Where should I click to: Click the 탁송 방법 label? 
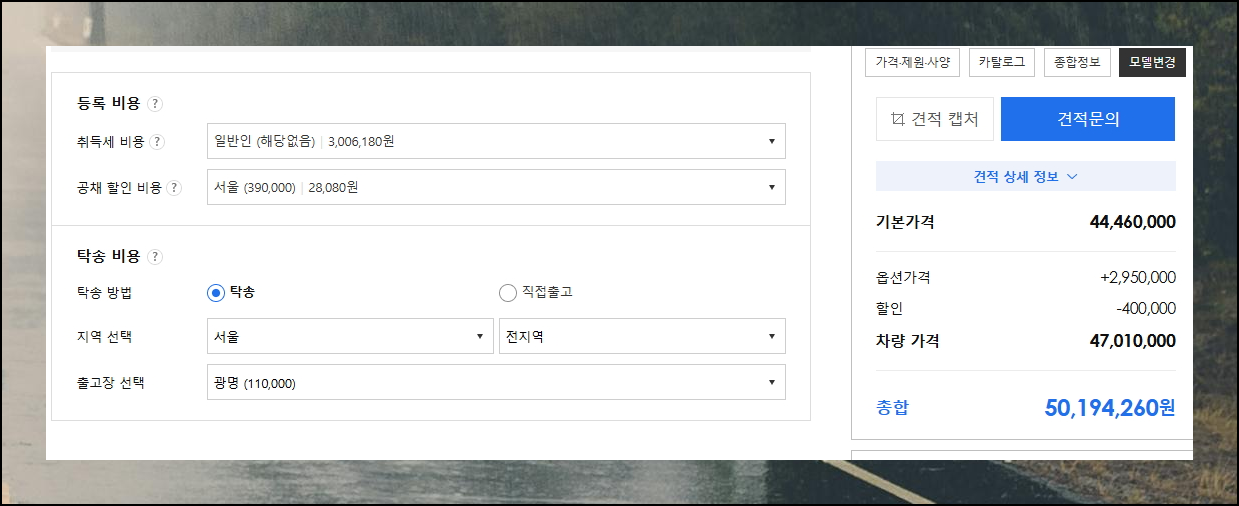click(104, 292)
